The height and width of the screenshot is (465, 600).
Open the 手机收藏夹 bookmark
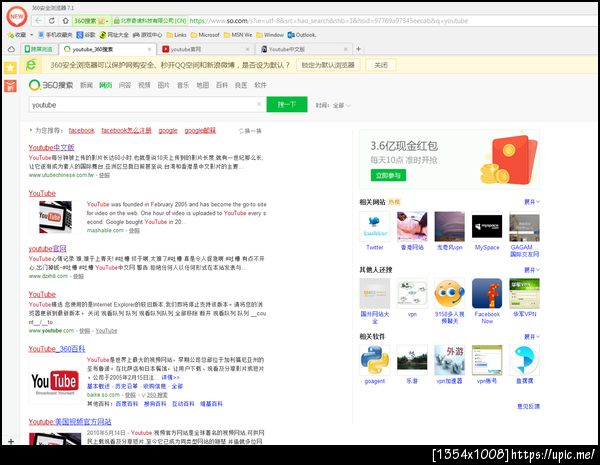coord(55,35)
